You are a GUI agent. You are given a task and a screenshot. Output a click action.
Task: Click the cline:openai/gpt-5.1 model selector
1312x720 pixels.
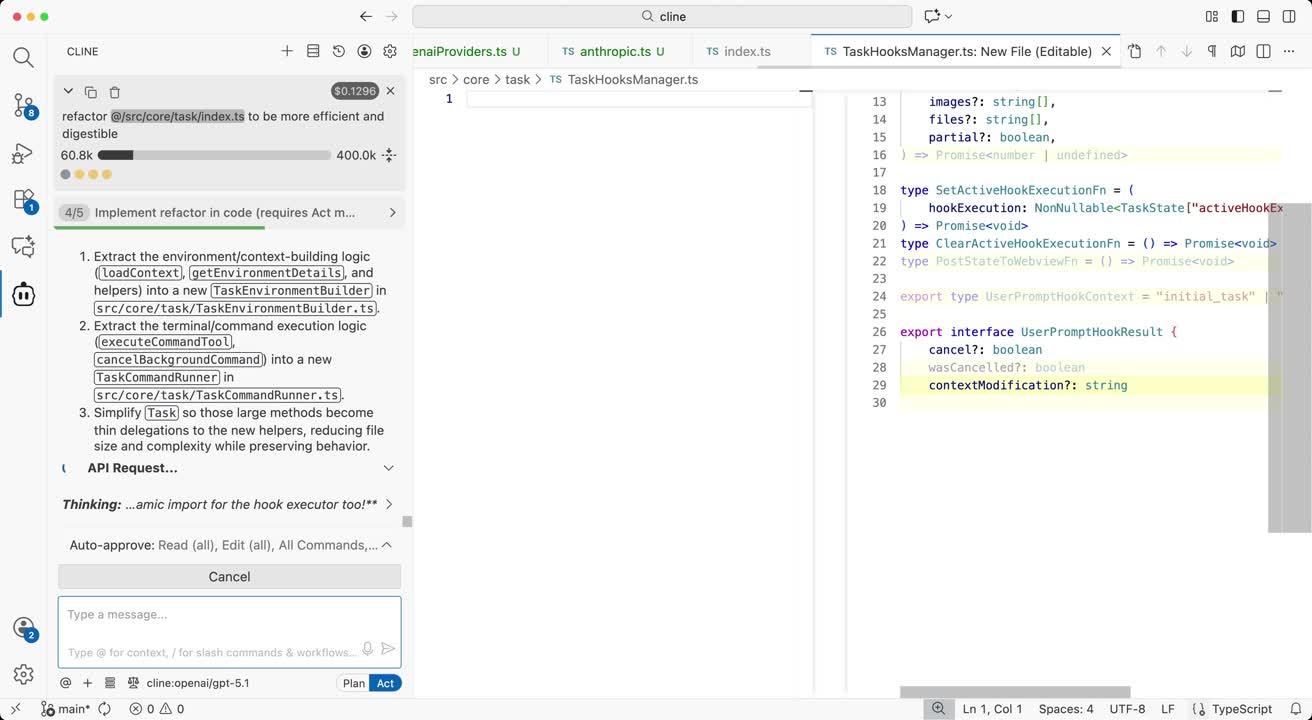click(x=198, y=683)
